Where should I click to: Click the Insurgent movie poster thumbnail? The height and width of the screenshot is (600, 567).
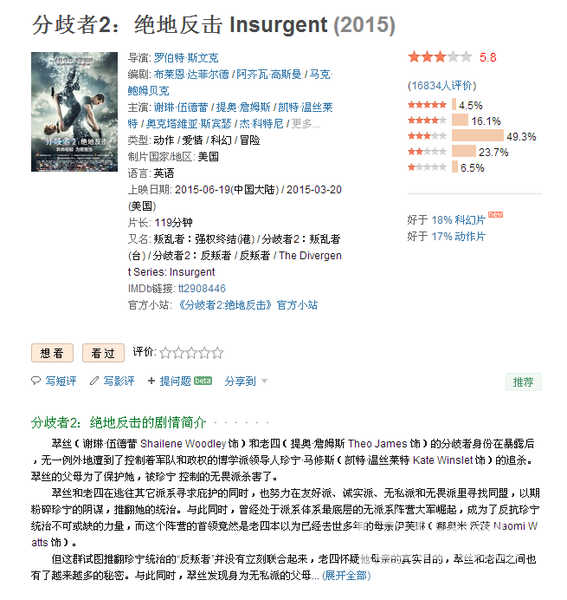click(74, 112)
